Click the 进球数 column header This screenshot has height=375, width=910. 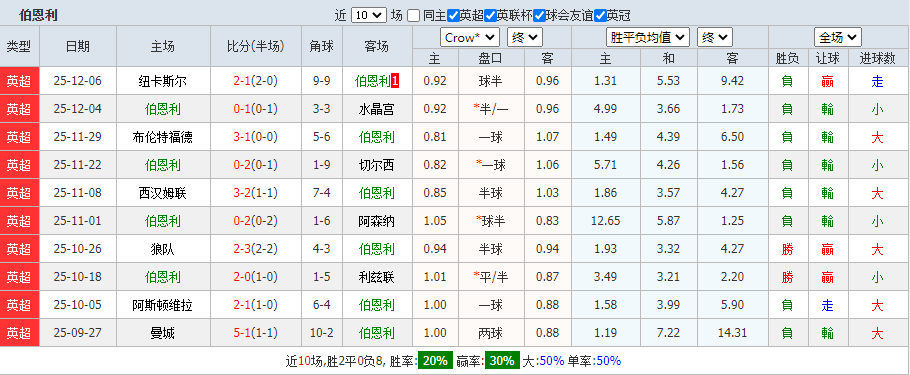click(877, 58)
